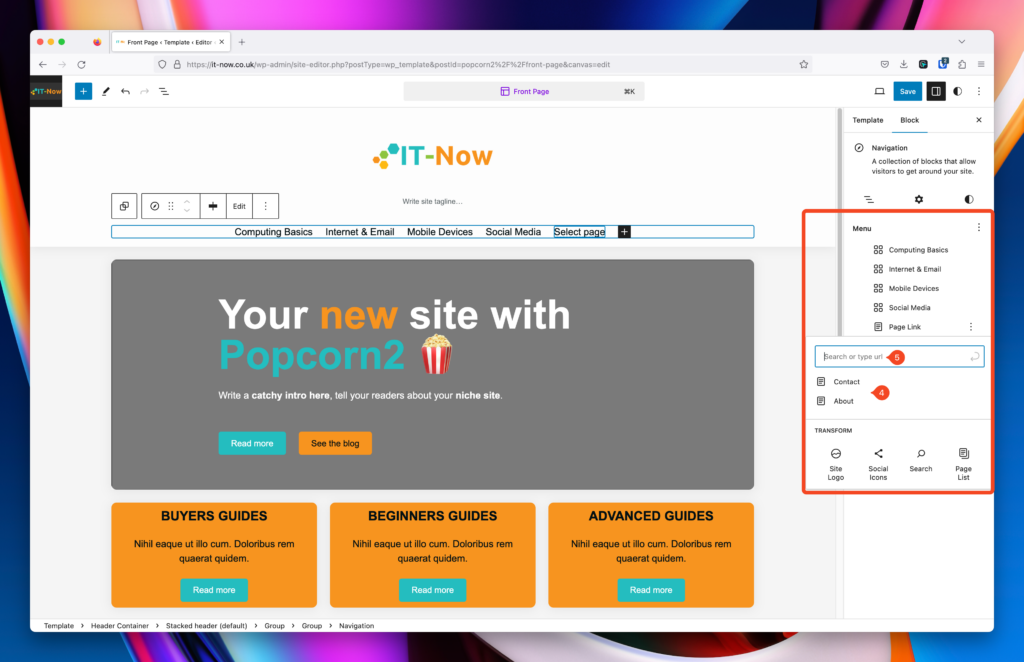This screenshot has width=1024, height=662.
Task: Transform block to Page List
Action: point(963,464)
